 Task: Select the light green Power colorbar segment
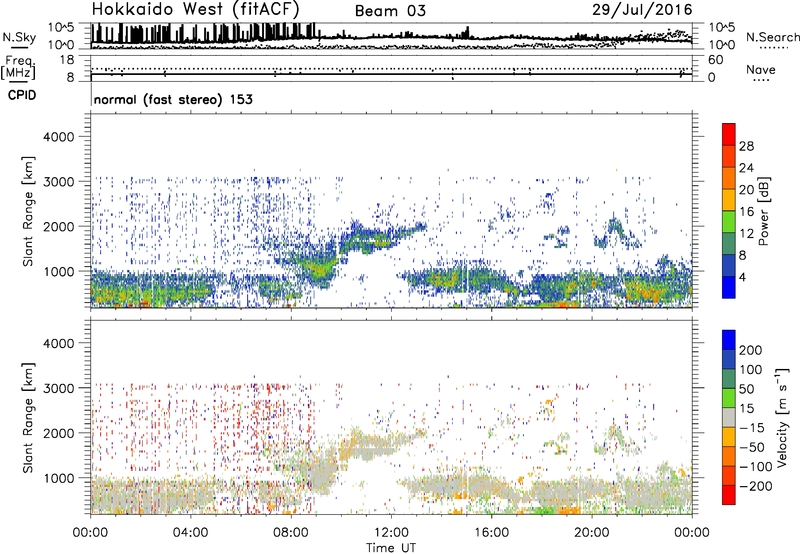(729, 222)
